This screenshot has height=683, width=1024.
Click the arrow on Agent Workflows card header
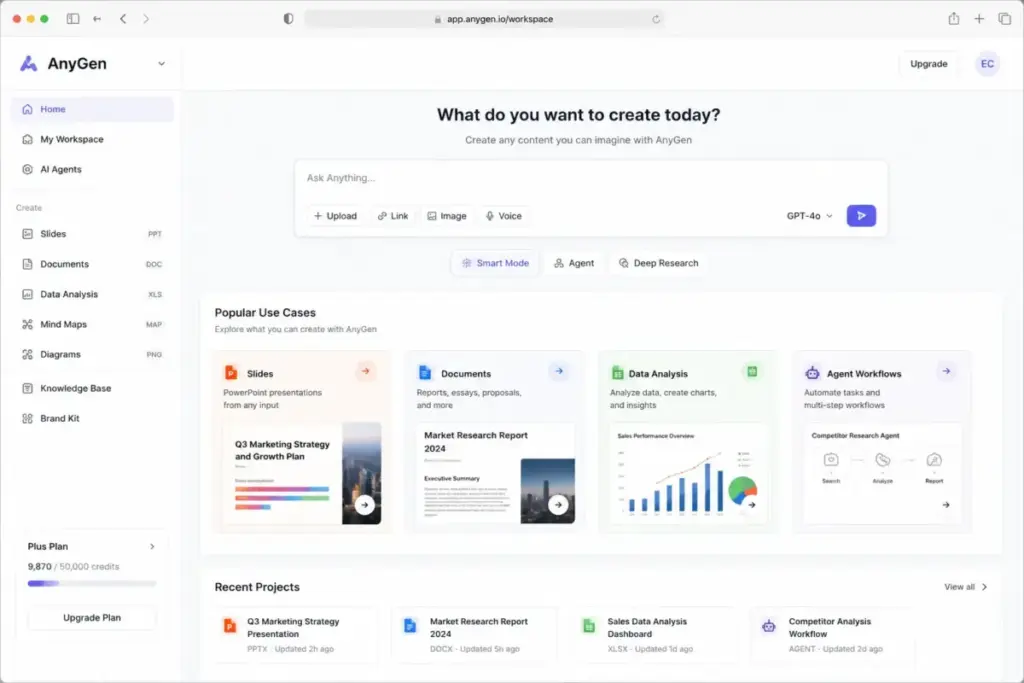point(946,371)
